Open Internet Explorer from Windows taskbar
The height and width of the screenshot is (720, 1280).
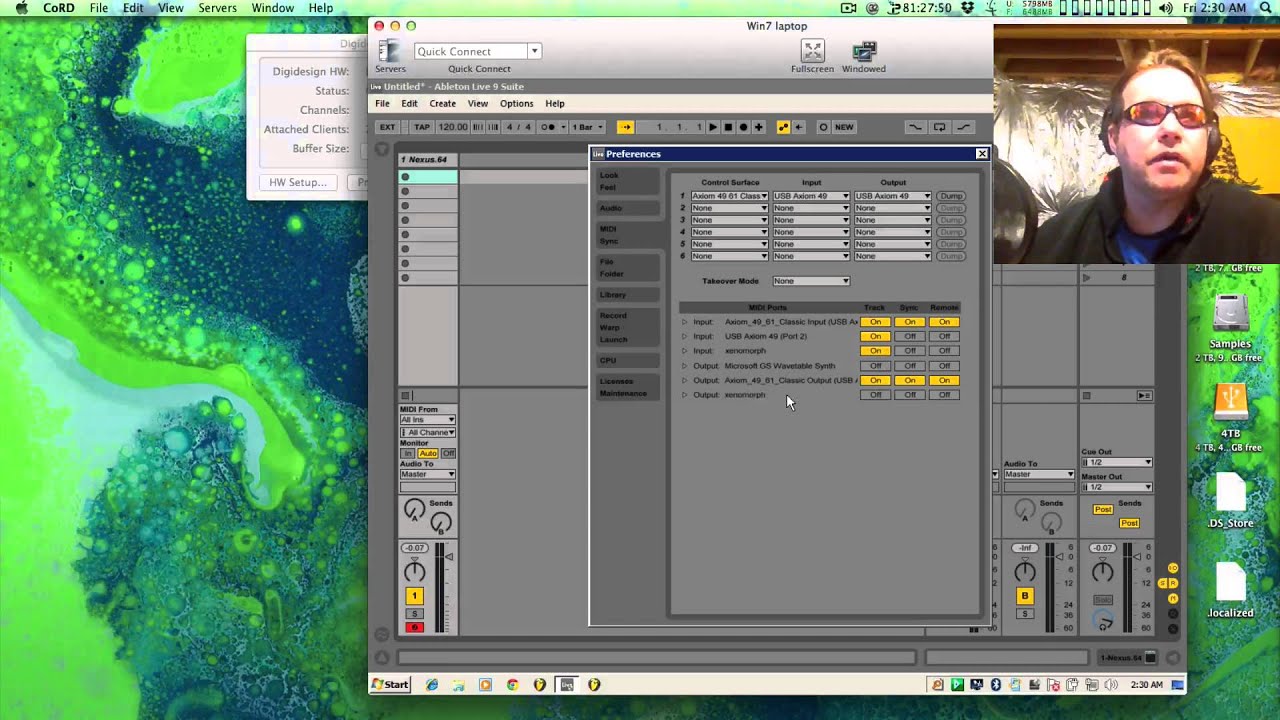coord(432,685)
